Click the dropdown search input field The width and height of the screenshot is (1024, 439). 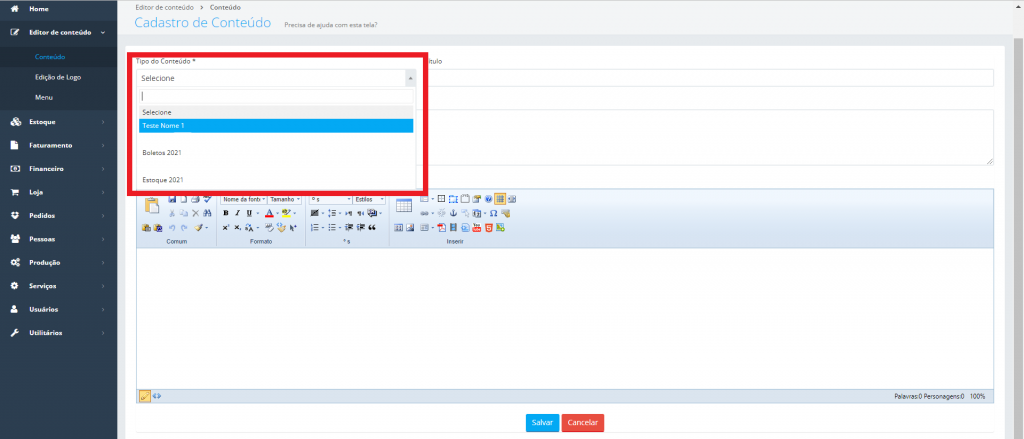click(x=276, y=96)
